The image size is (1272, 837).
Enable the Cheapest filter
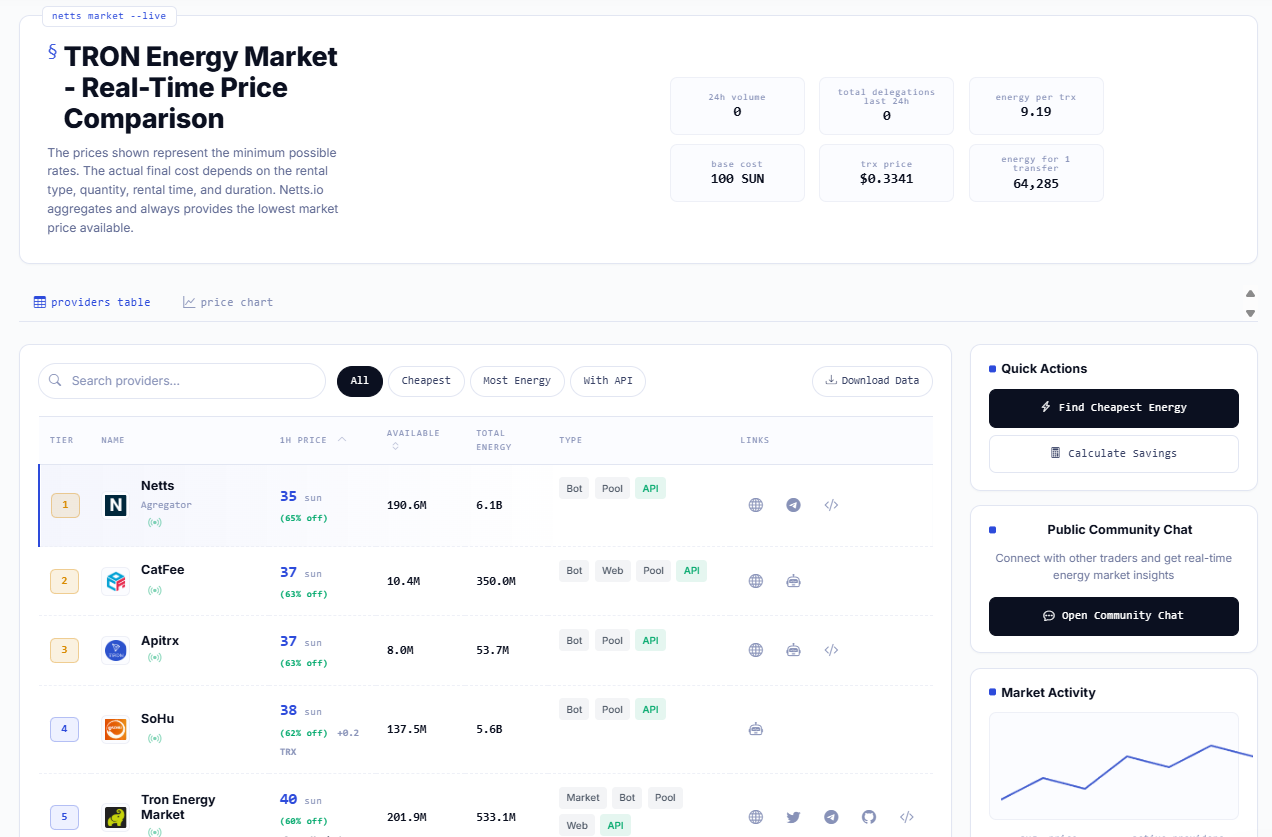(426, 381)
